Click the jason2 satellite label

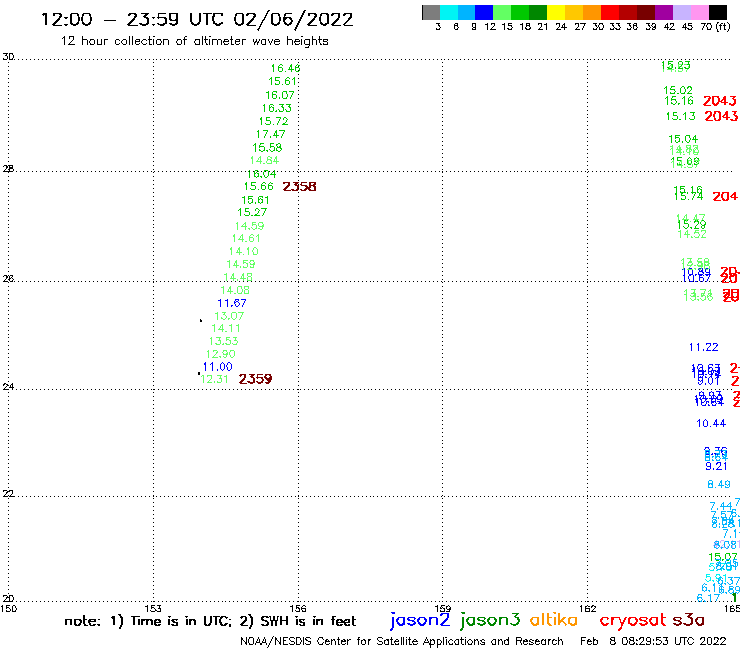[x=420, y=621]
